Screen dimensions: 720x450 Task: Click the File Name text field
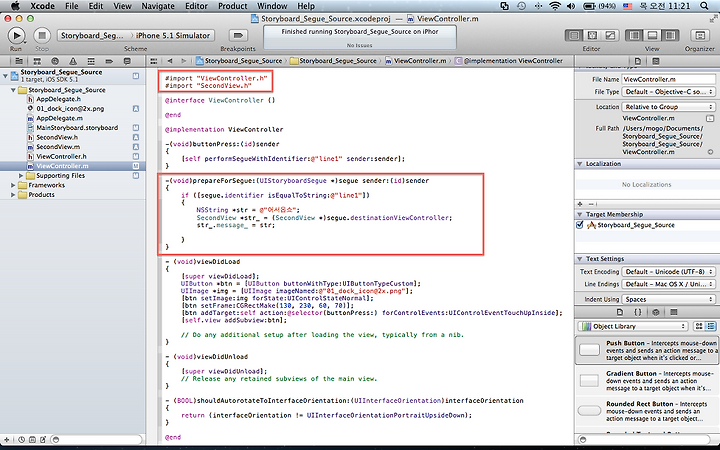[668, 79]
